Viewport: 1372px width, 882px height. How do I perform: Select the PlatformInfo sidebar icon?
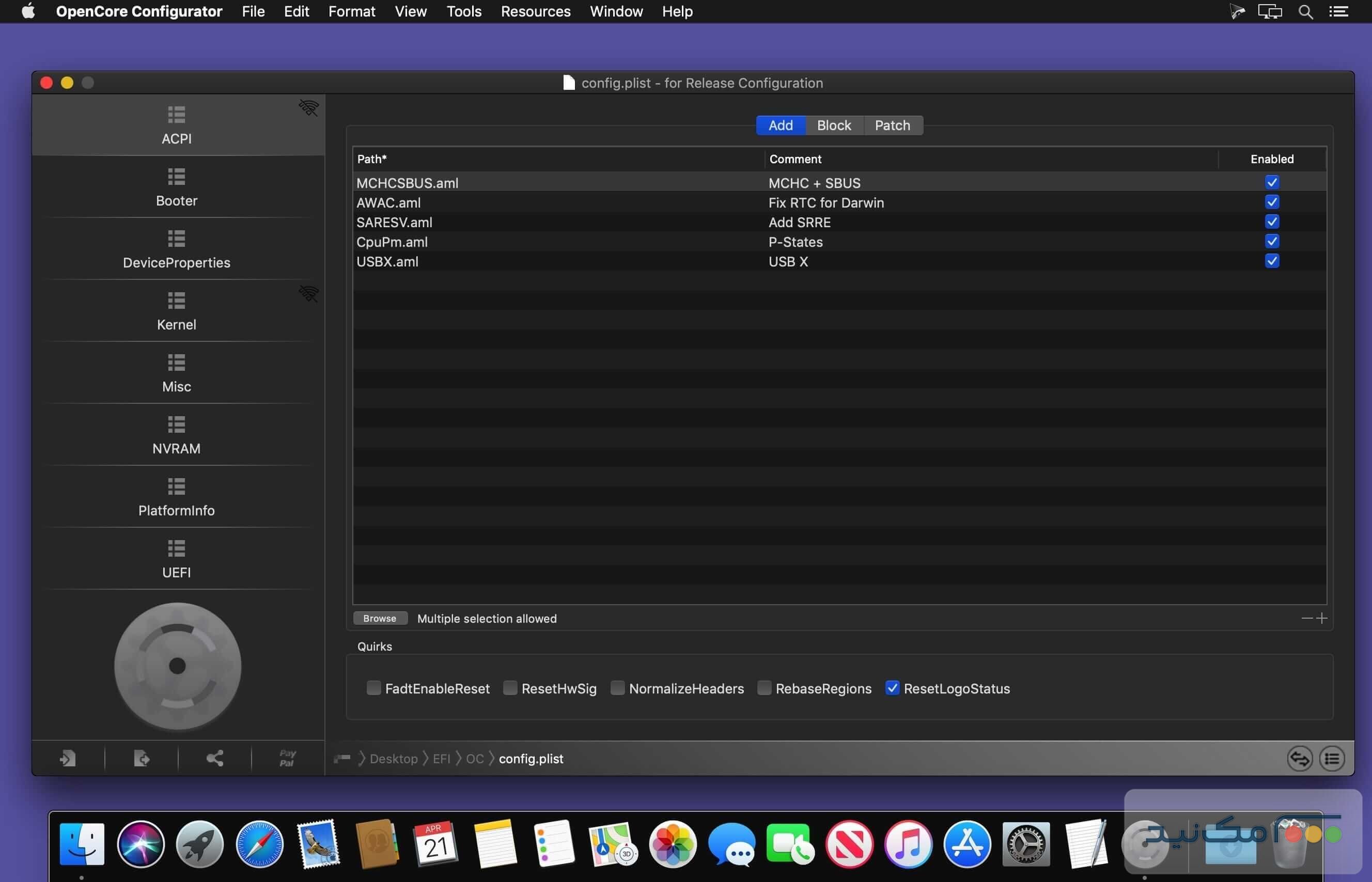coord(177,496)
